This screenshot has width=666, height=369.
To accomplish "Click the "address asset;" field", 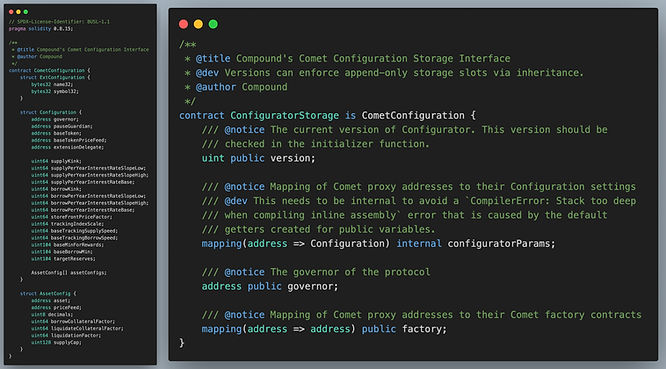I will point(51,301).
